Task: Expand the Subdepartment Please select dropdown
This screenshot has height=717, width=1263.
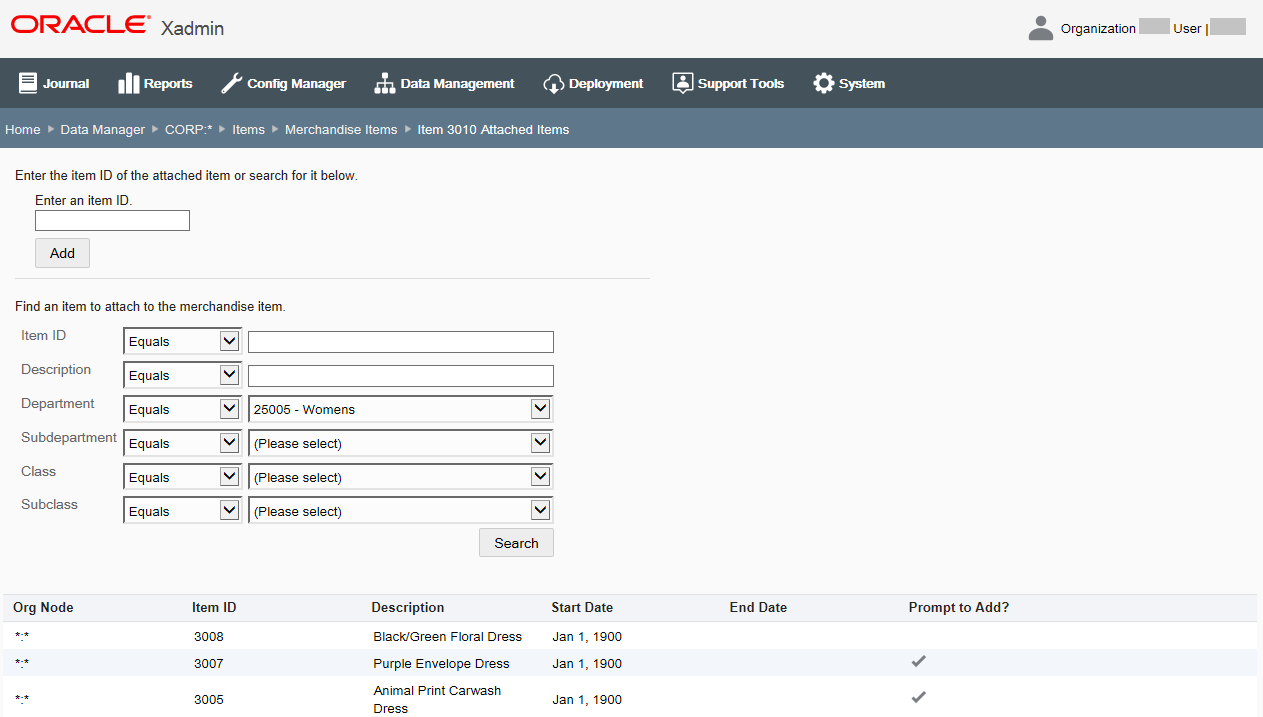Action: coord(400,442)
